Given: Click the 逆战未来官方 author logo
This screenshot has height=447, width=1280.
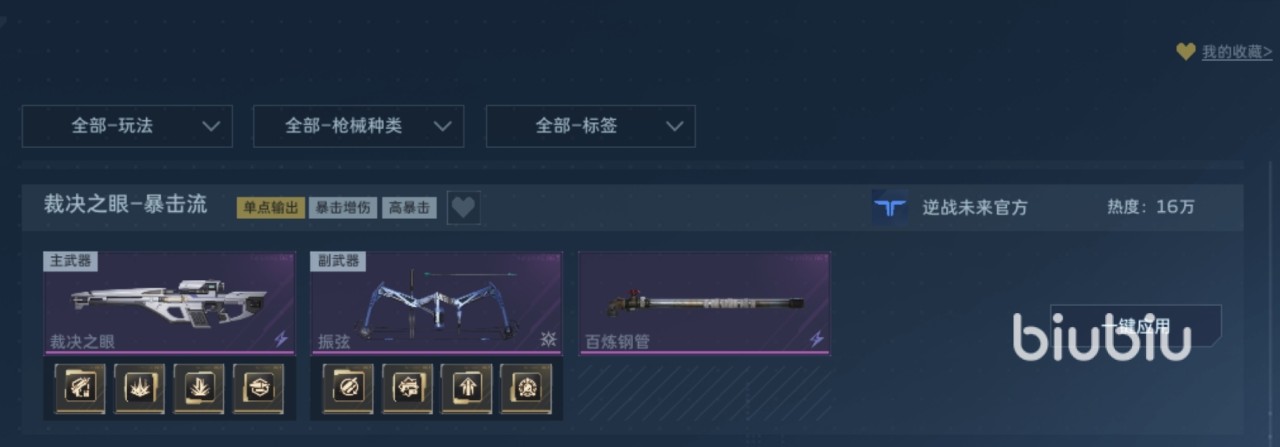Looking at the screenshot, I should (x=889, y=208).
